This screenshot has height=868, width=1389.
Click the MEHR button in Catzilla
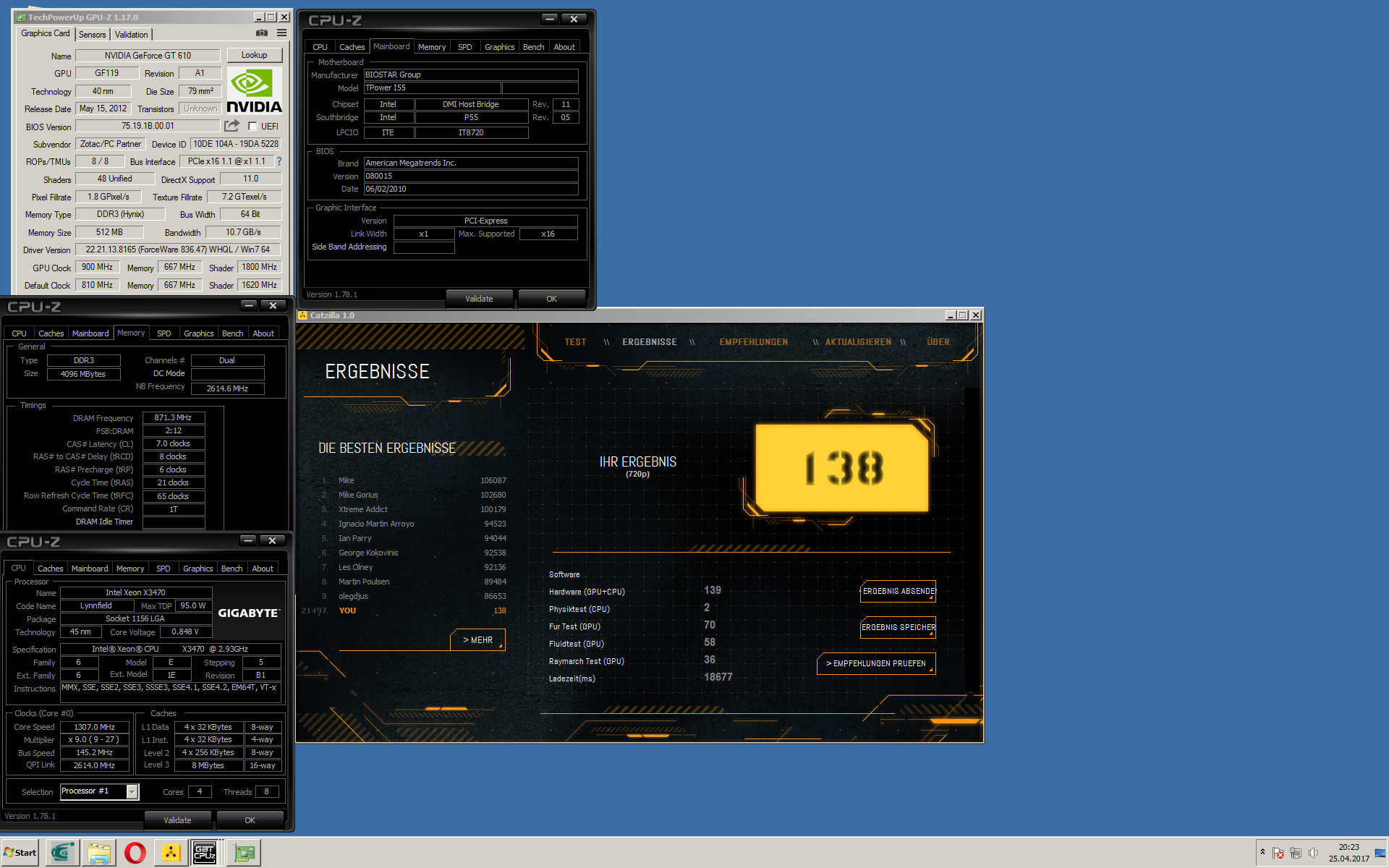(x=477, y=640)
